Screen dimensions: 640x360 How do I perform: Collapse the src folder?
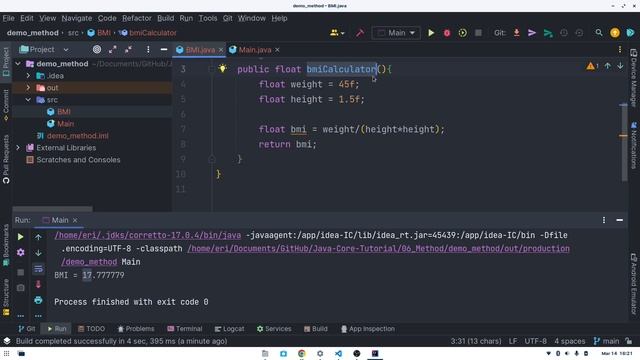[28, 100]
